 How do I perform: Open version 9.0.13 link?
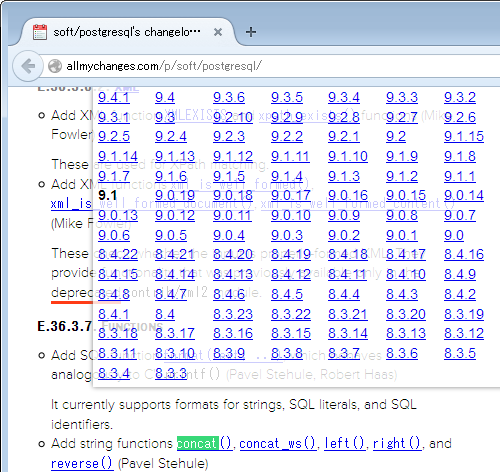pos(118,216)
